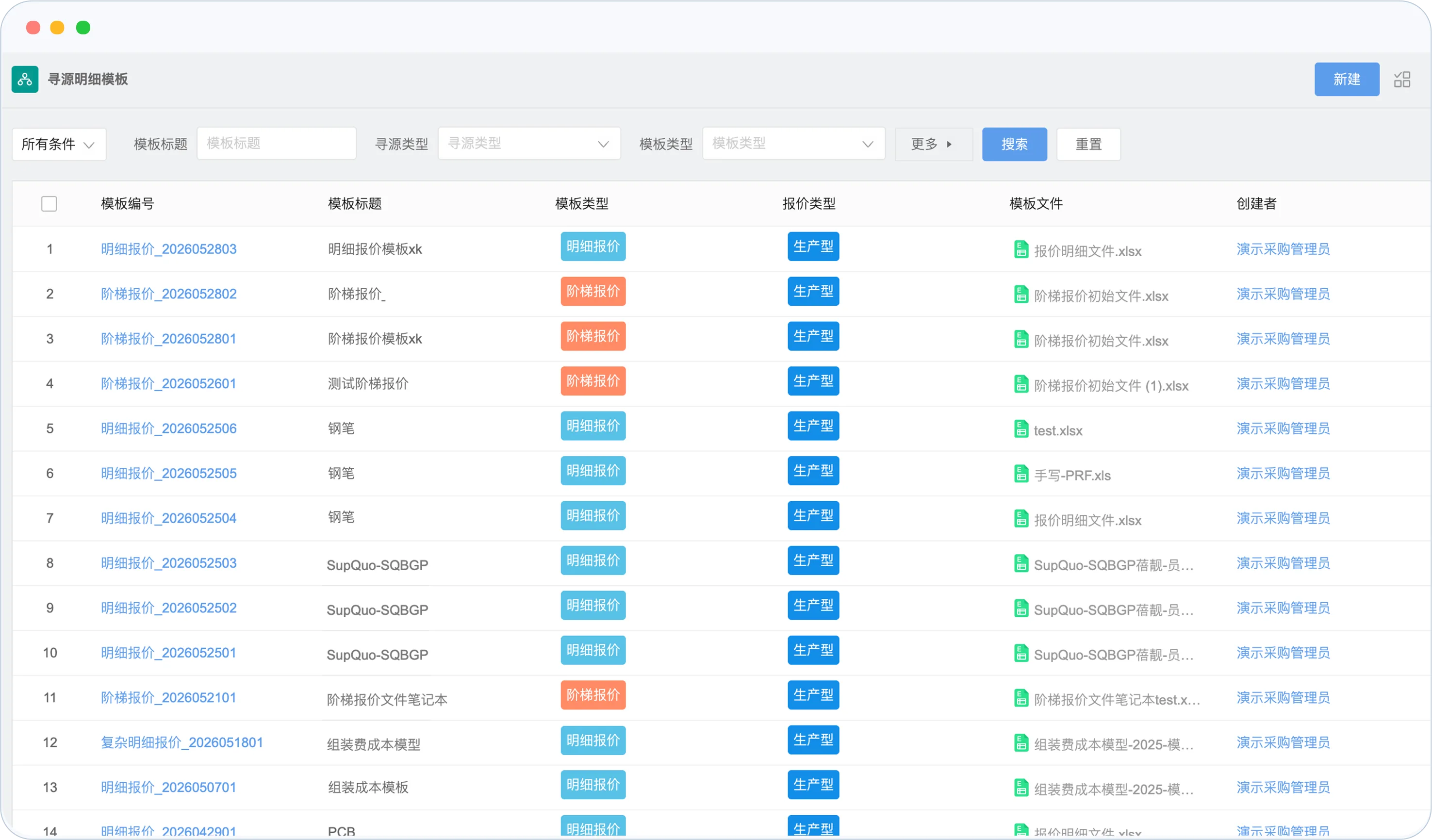This screenshot has height=840, width=1432.
Task: Open file icon for 报价明细文件.xlsx in row 1
Action: tap(1021, 249)
